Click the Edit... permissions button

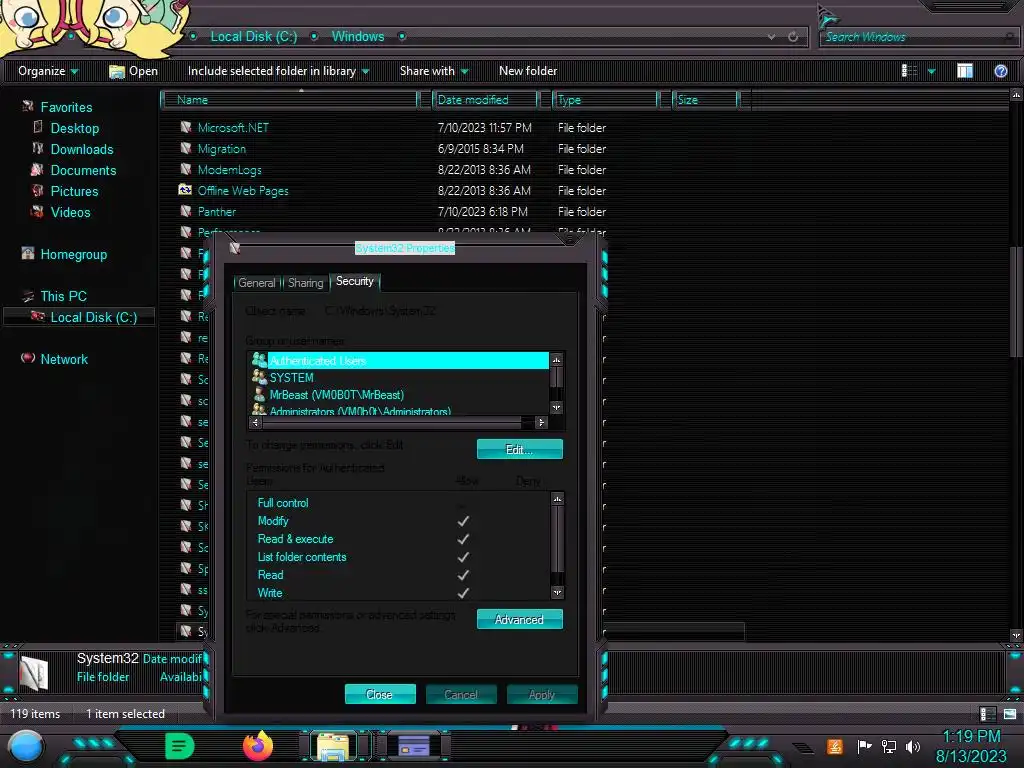coord(519,449)
